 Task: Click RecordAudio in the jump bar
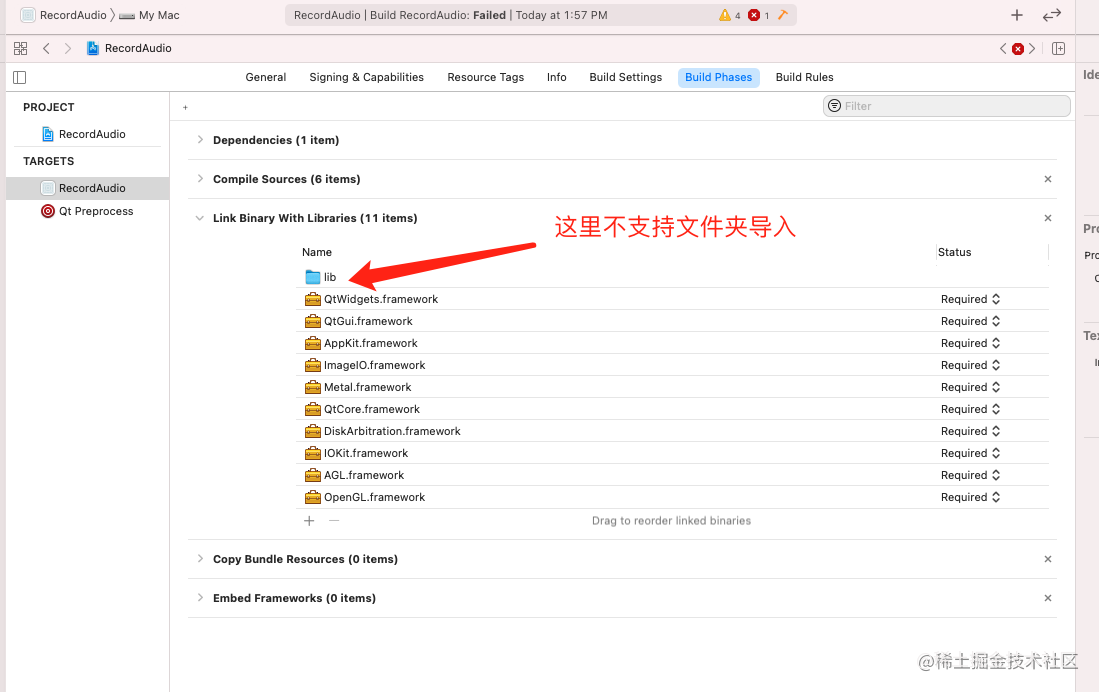click(138, 48)
